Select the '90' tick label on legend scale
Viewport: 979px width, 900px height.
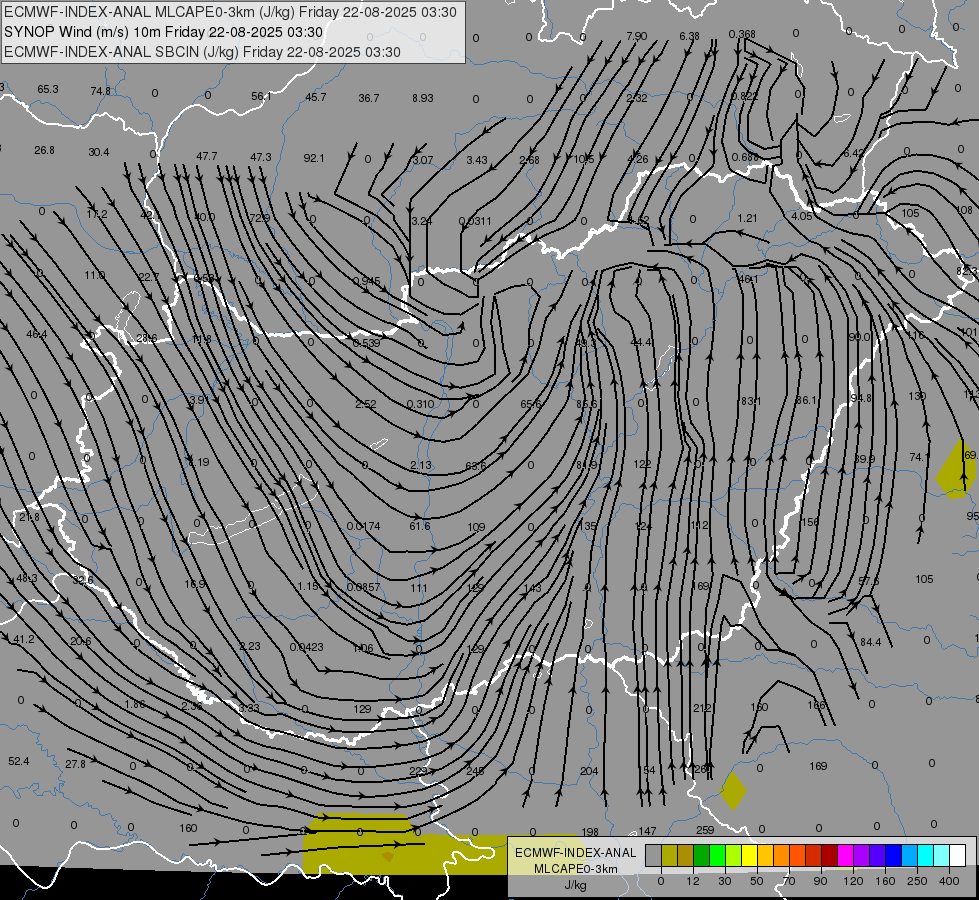click(820, 881)
